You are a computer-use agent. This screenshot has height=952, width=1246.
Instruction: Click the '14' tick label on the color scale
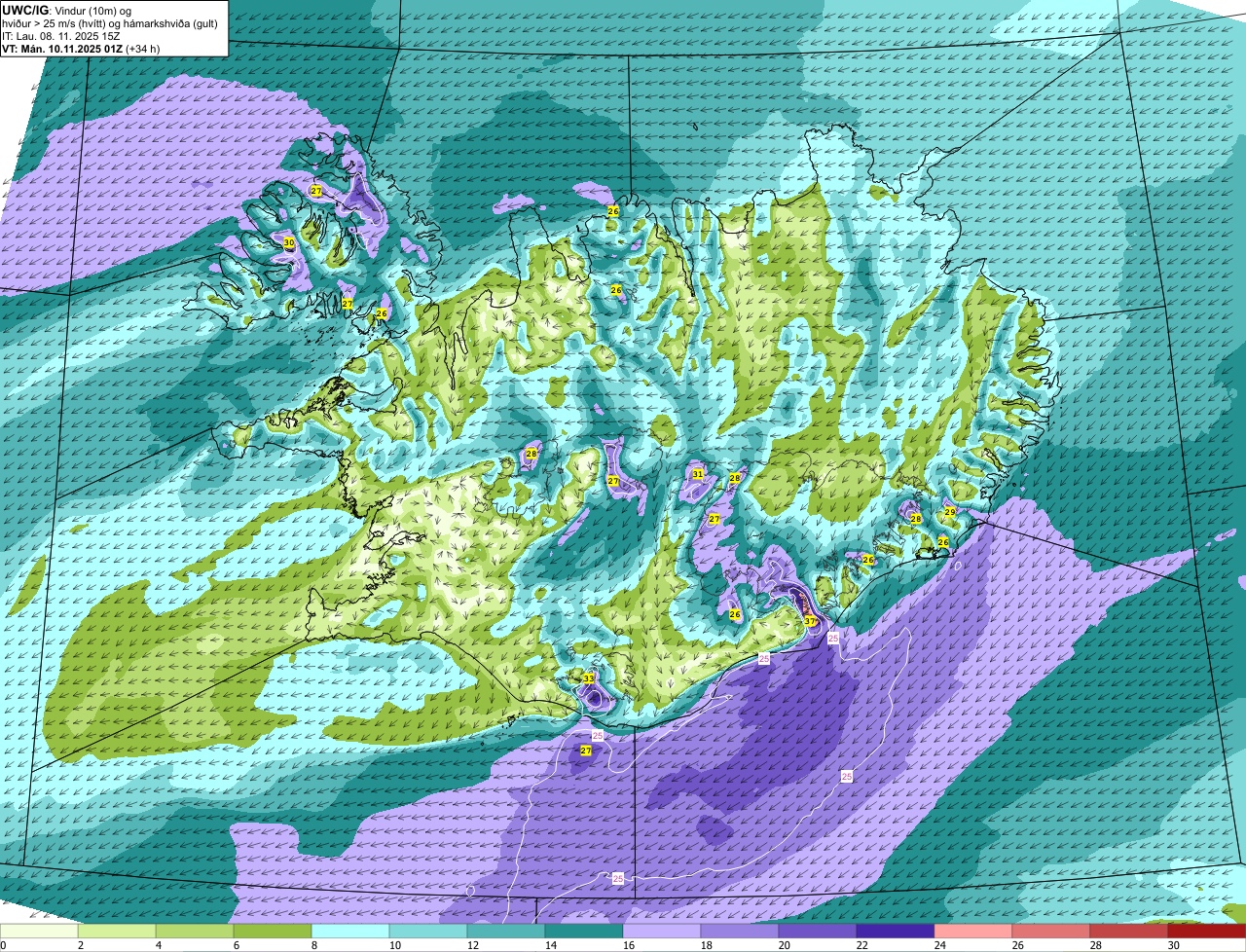[x=550, y=945]
